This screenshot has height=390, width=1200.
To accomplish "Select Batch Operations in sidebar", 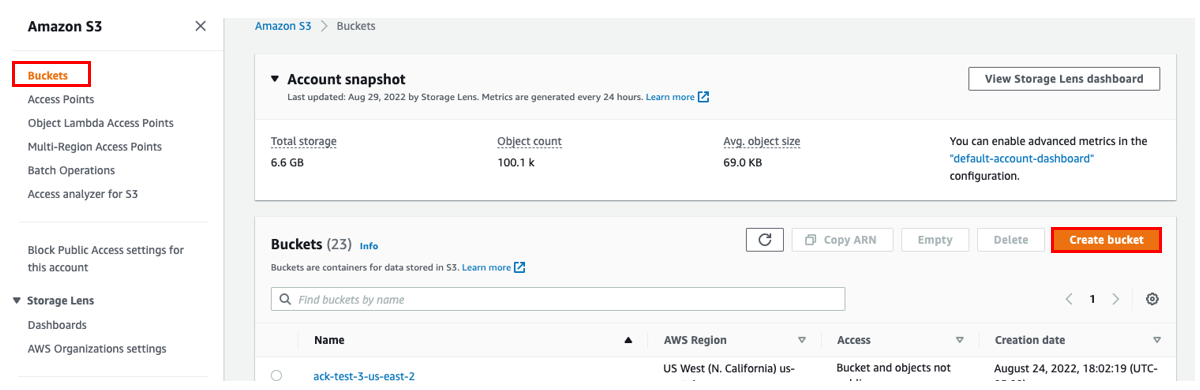I will coord(71,170).
